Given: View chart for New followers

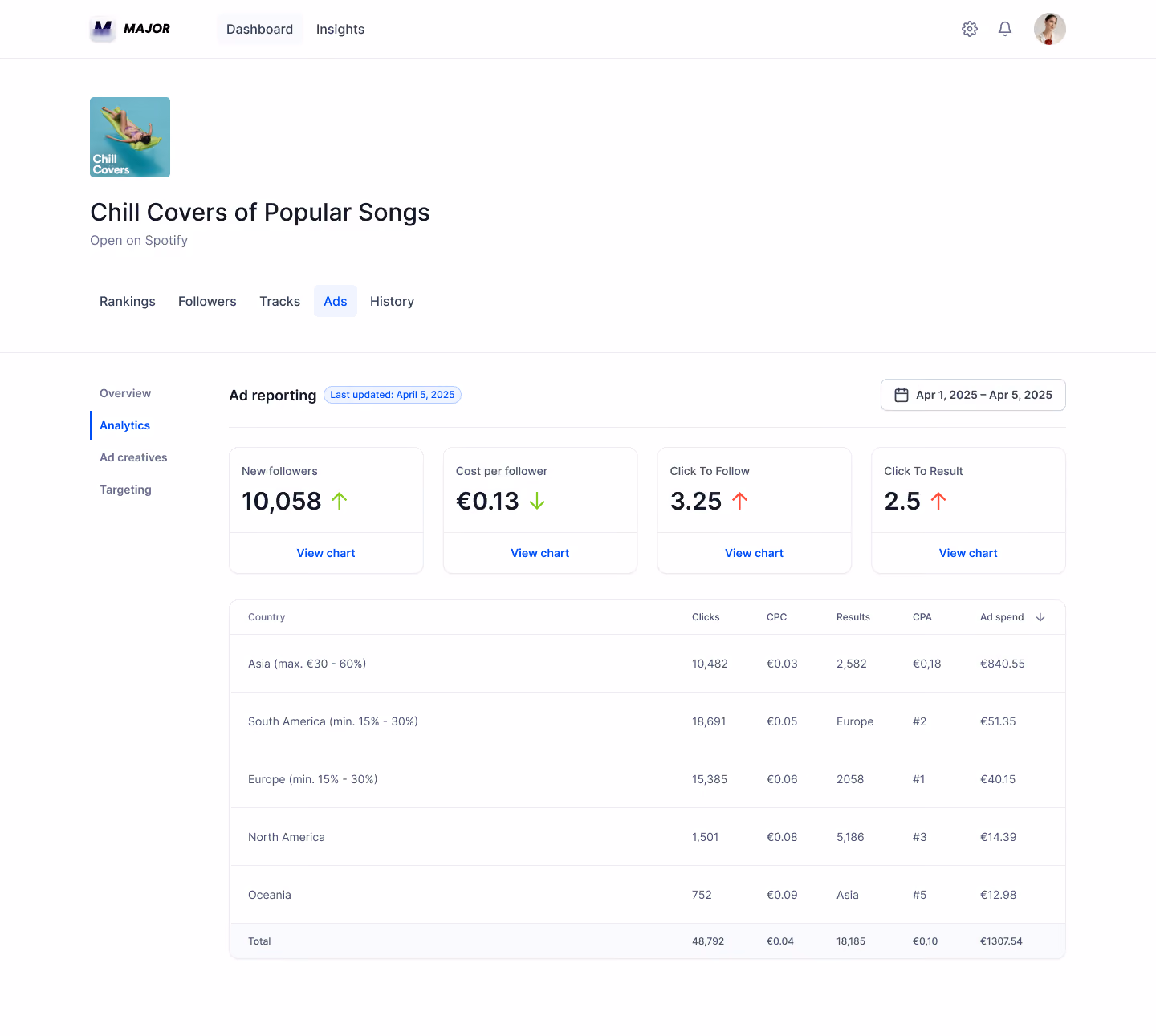Looking at the screenshot, I should tap(326, 553).
